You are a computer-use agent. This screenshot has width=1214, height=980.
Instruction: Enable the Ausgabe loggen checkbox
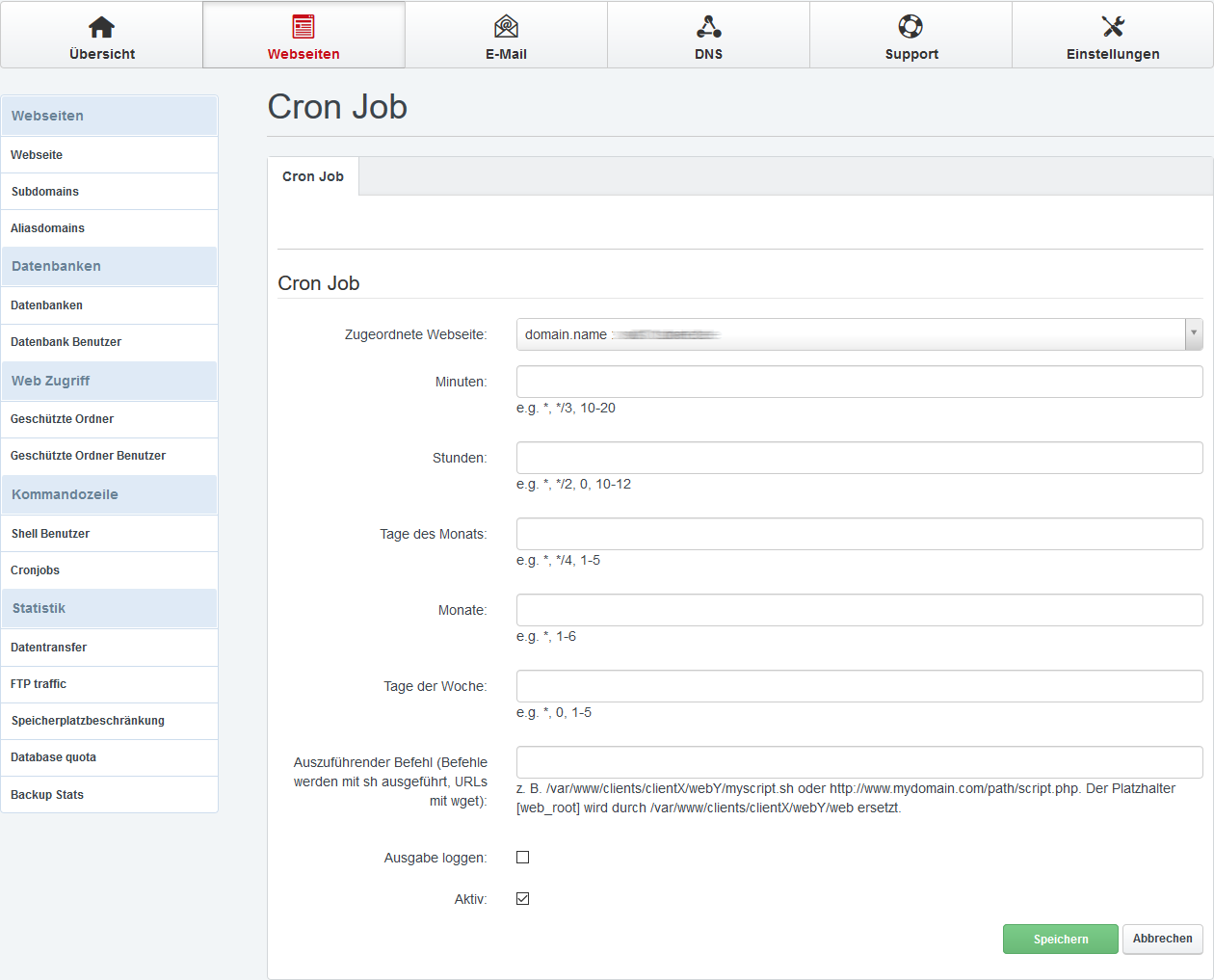click(x=523, y=858)
